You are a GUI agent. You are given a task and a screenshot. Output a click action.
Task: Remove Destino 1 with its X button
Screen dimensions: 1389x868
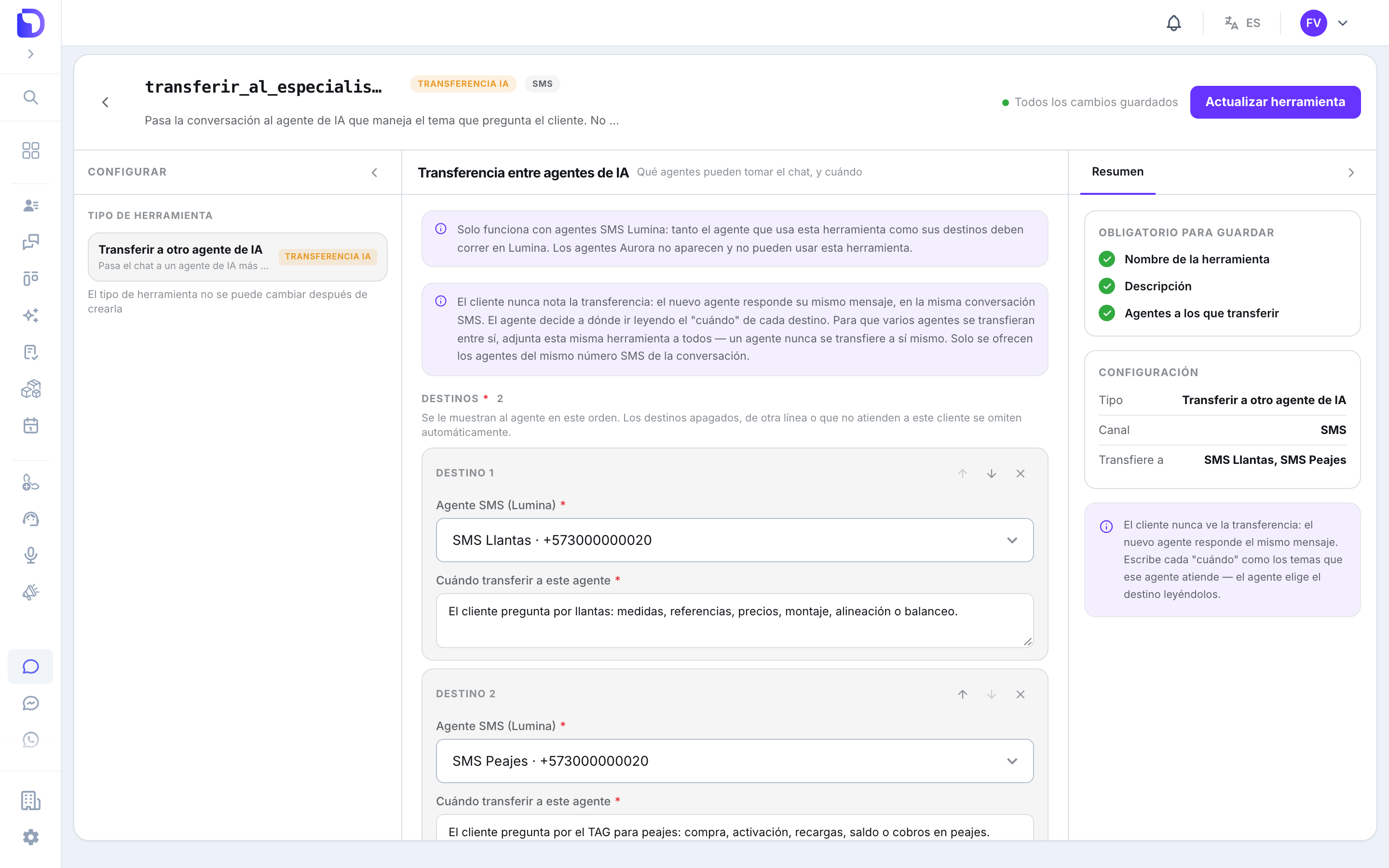[1021, 474]
